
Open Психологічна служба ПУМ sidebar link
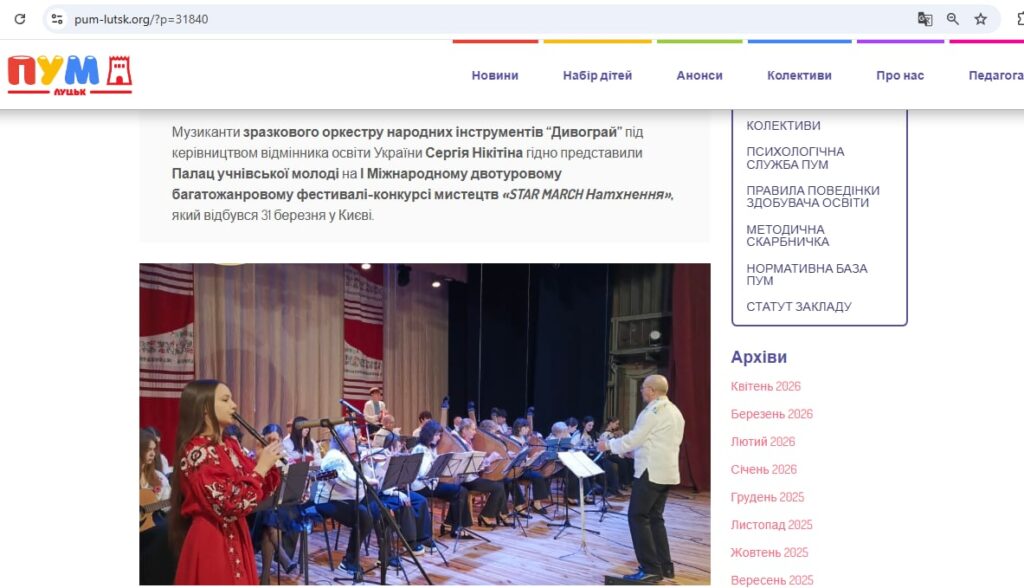tap(795, 158)
